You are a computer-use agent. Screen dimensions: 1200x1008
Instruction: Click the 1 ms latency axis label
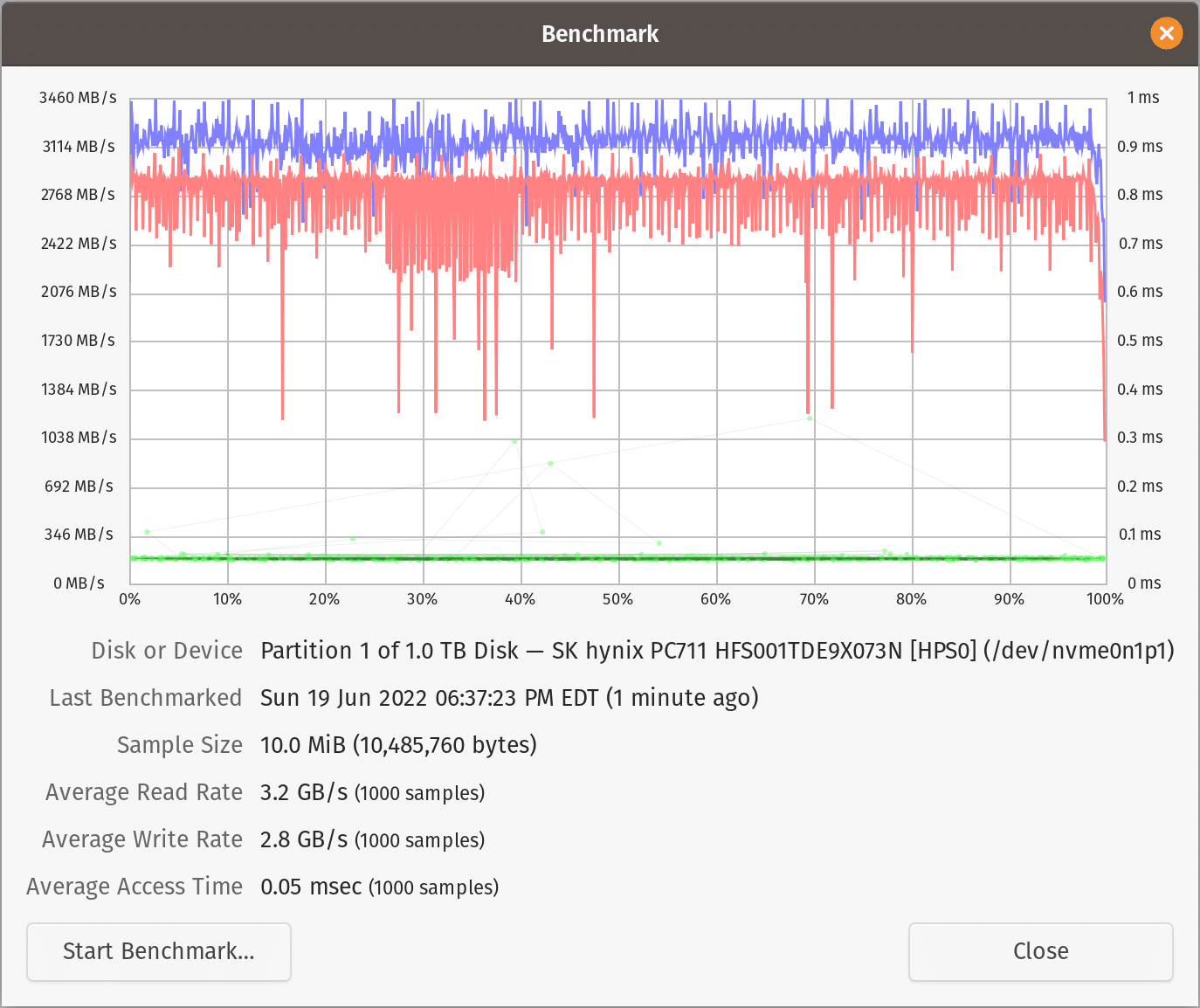pos(1142,97)
